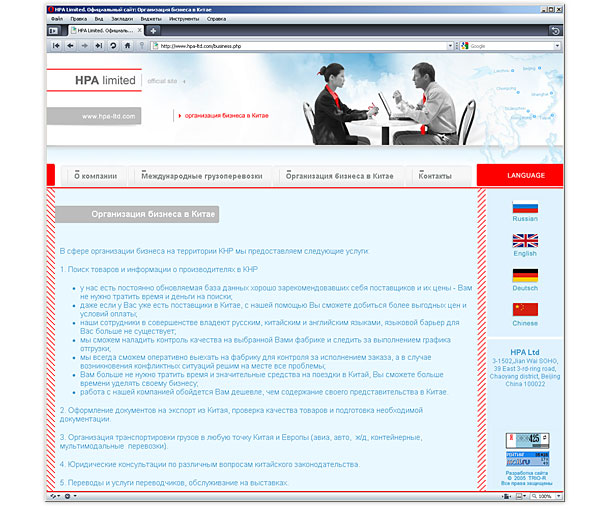Open the closed tabs trash icon
The width and height of the screenshot is (610, 510).
[x=556, y=31]
